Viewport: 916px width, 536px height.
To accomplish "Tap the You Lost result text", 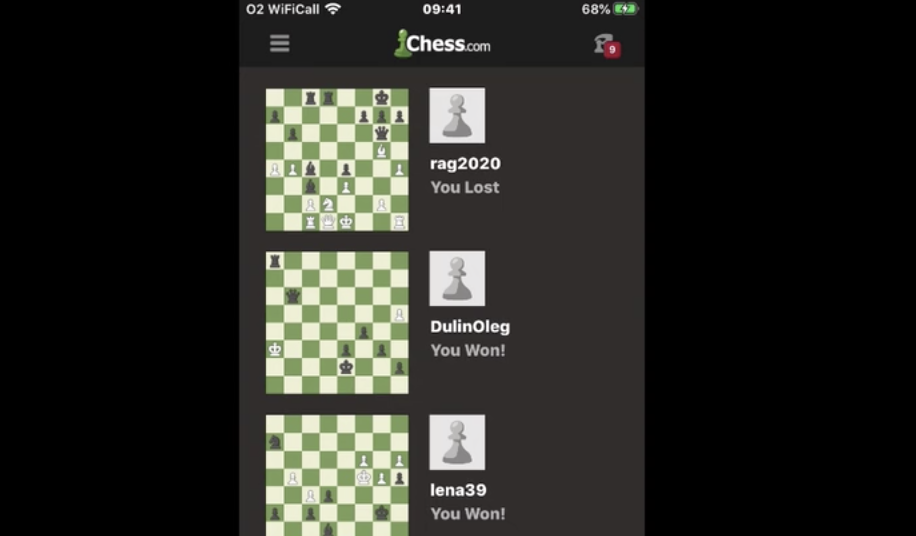I will [465, 187].
